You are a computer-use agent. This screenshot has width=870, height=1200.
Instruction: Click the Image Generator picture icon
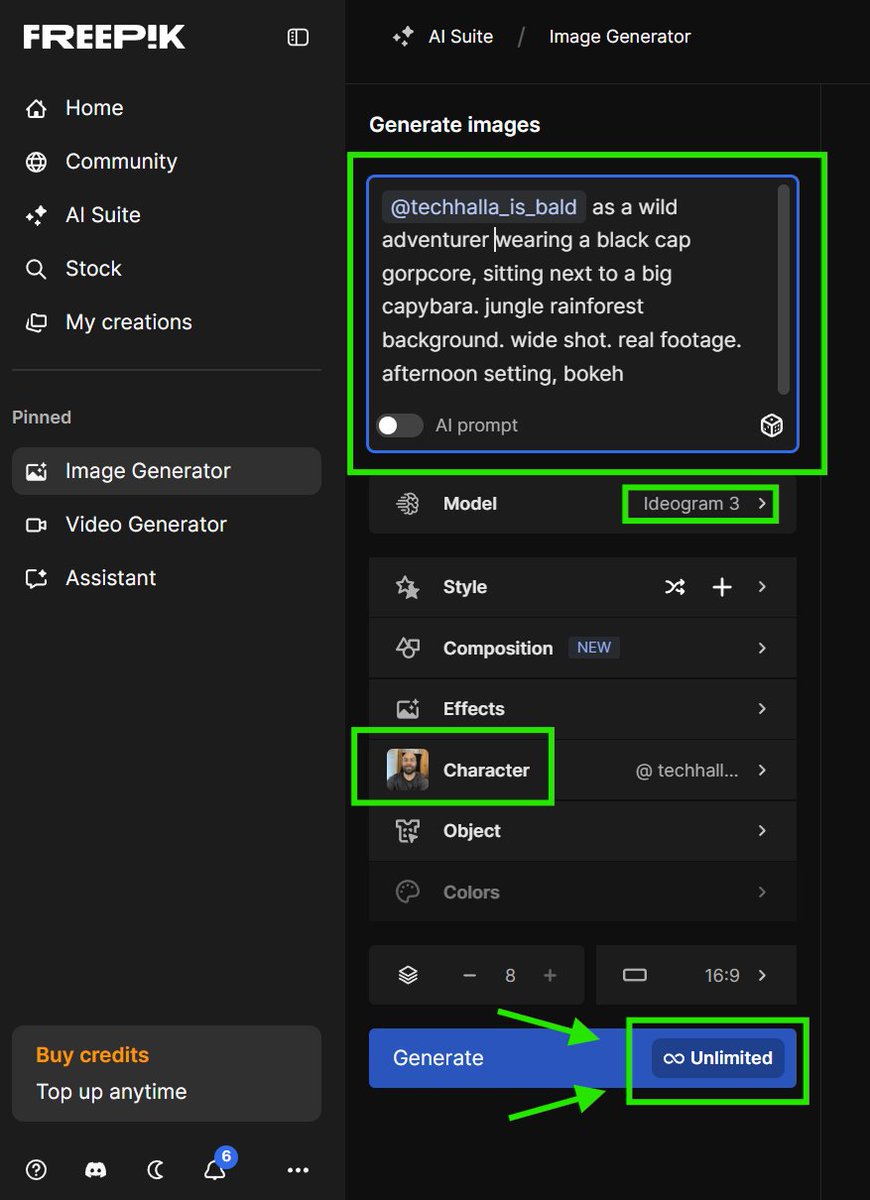click(36, 471)
